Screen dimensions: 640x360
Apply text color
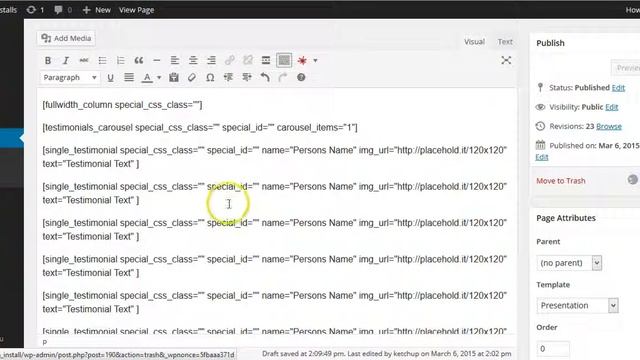pos(147,78)
